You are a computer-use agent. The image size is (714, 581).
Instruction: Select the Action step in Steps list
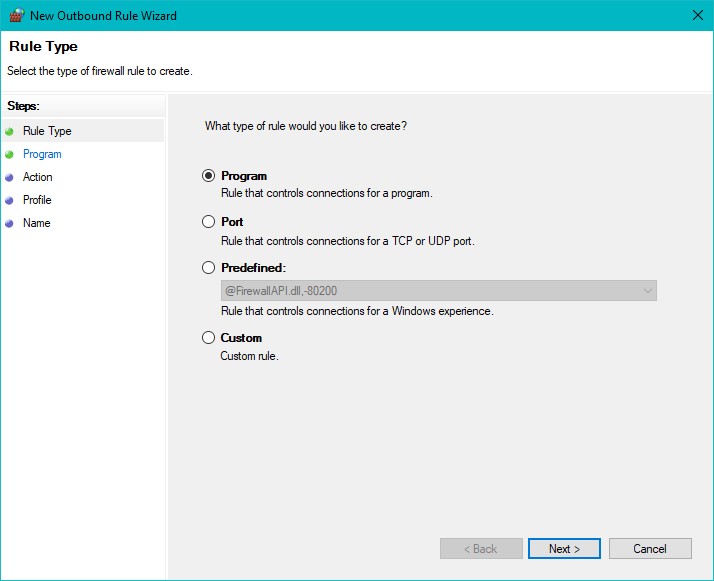pyautogui.click(x=38, y=177)
